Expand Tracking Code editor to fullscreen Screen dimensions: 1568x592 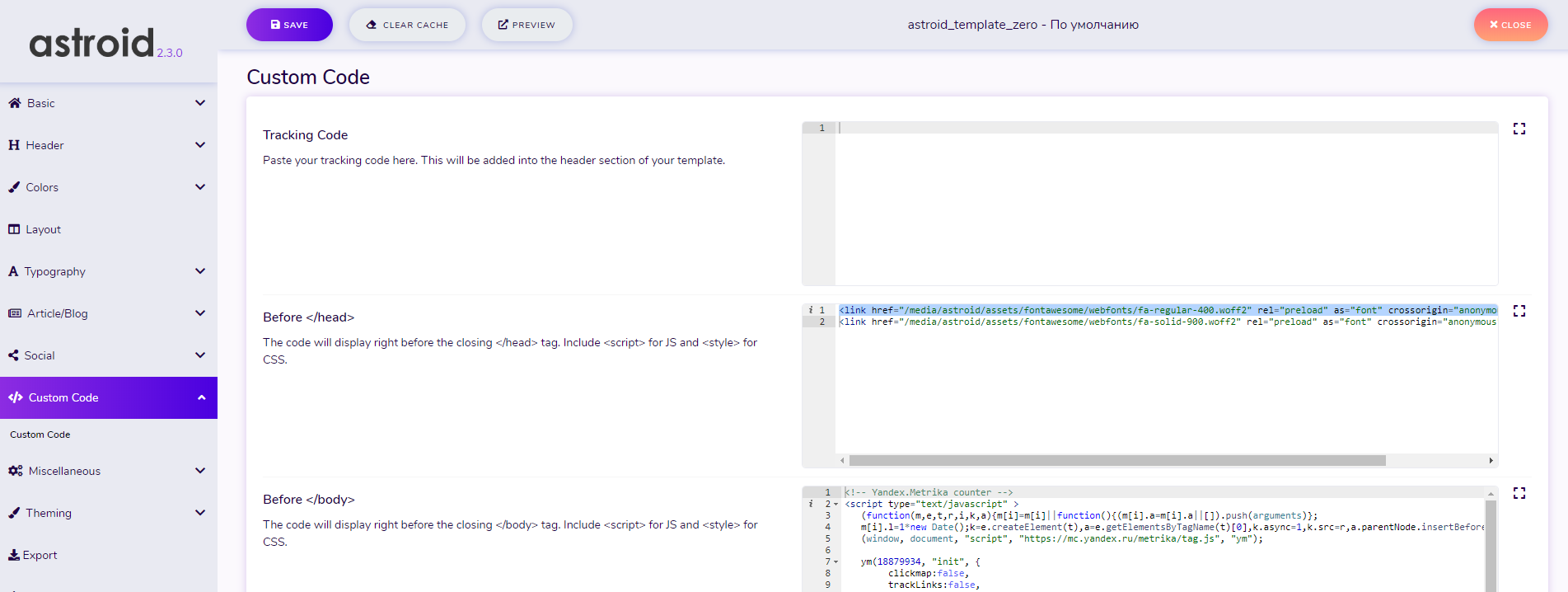tap(1519, 129)
